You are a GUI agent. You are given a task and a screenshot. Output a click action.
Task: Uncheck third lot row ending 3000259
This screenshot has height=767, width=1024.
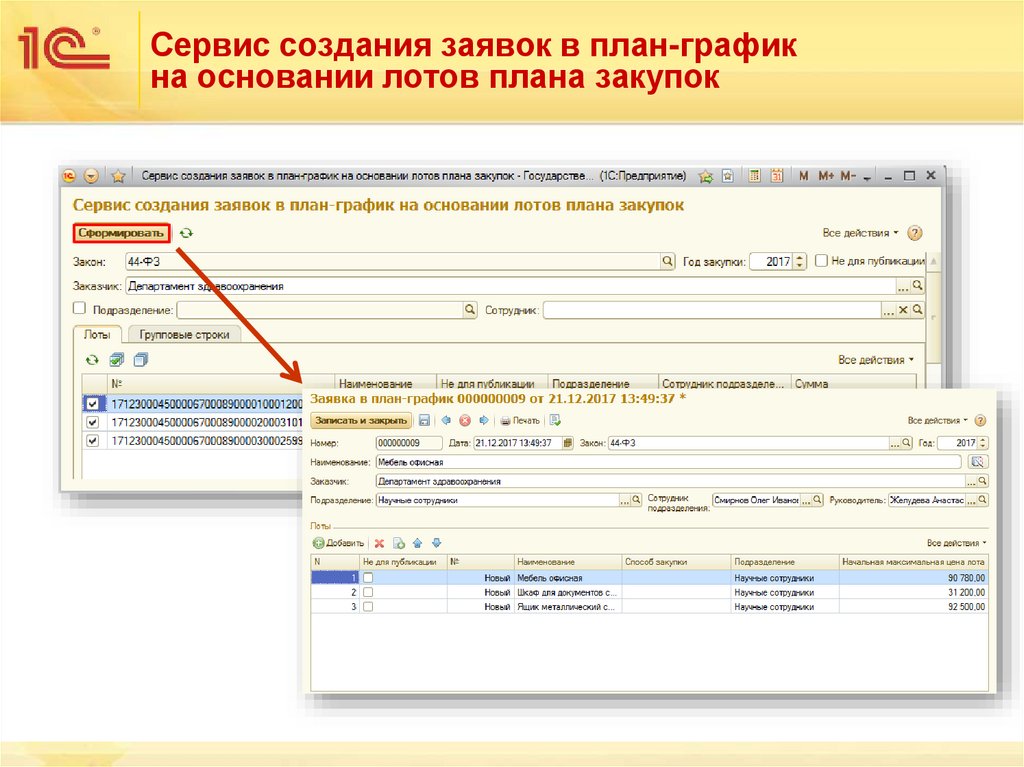[x=93, y=440]
